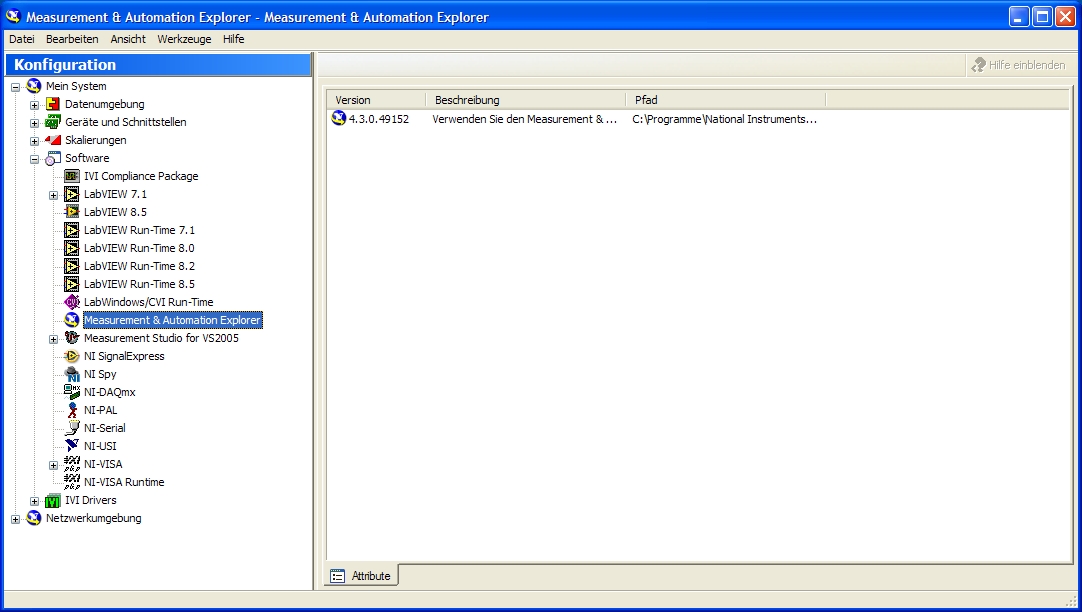Image resolution: width=1082 pixels, height=612 pixels.
Task: Click the path C:\Programme\National Instruments
Action: (725, 119)
